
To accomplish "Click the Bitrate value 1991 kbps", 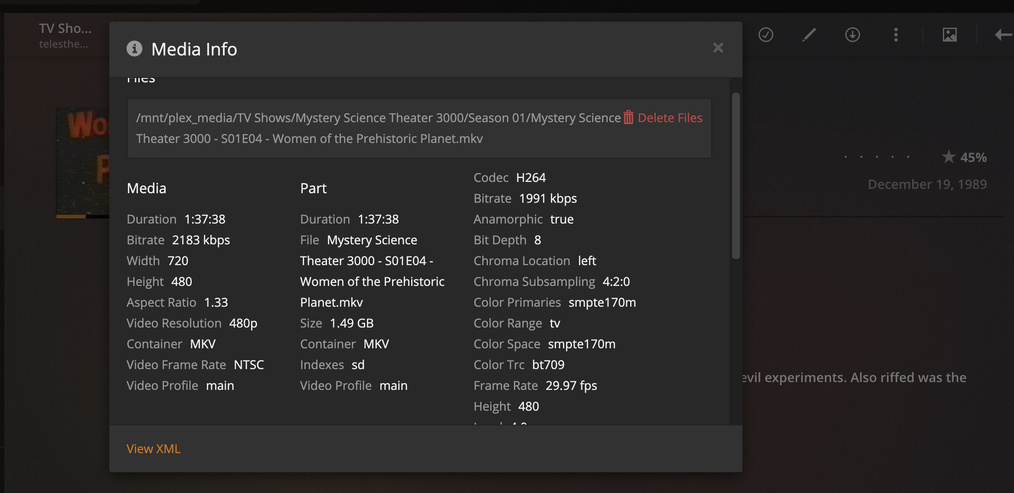I will (548, 198).
